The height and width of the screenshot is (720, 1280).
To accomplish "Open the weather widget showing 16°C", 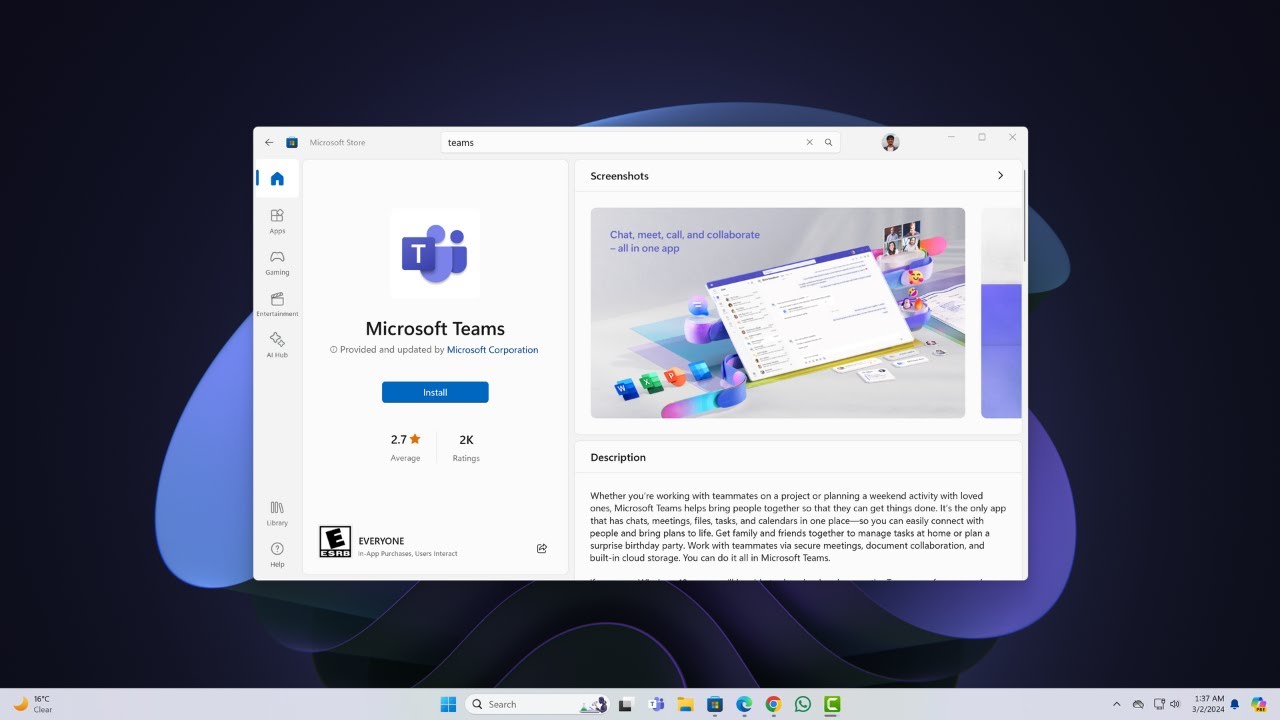I will coord(33,704).
